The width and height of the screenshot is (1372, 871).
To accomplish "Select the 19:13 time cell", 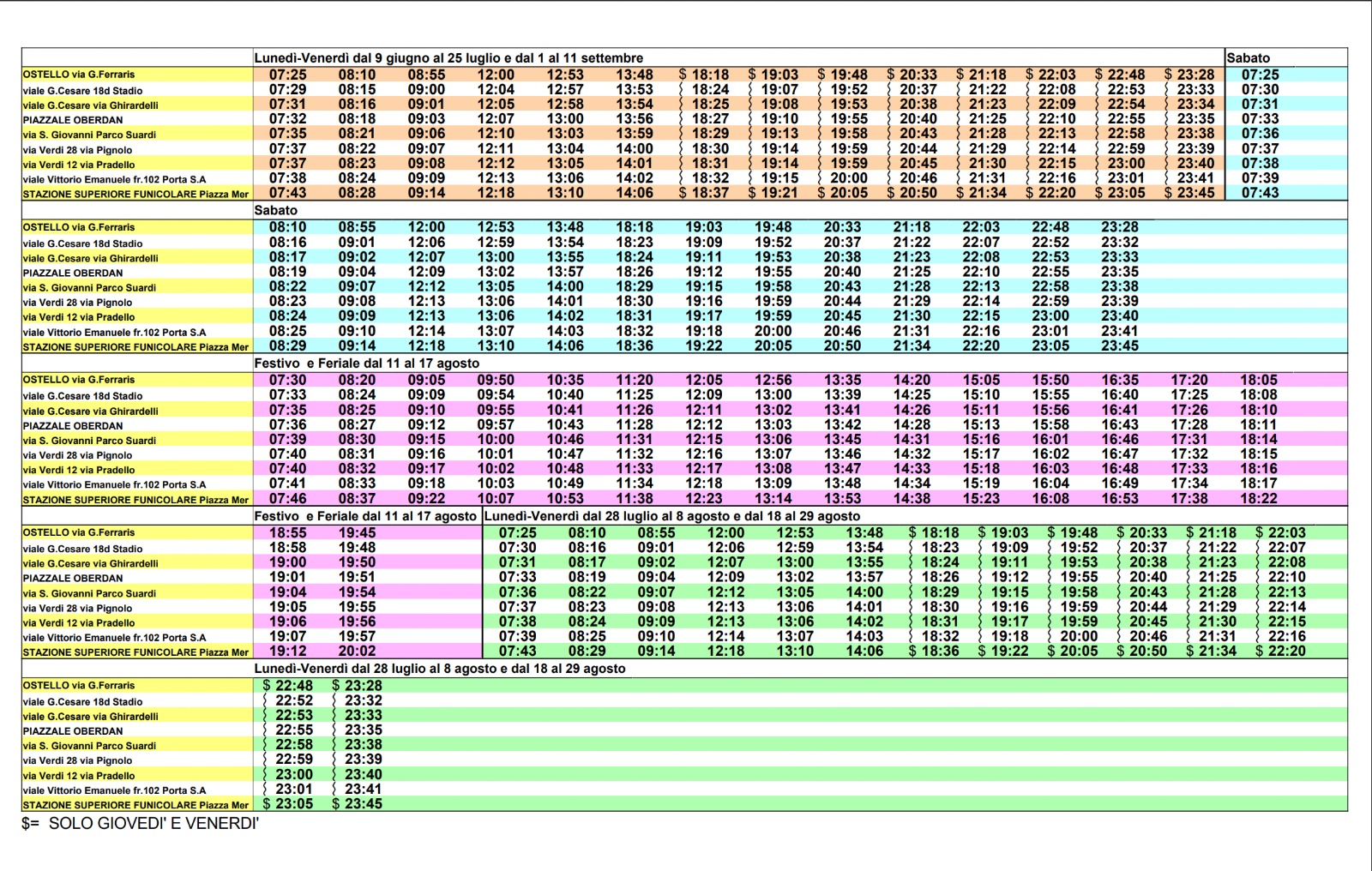I will (779, 134).
